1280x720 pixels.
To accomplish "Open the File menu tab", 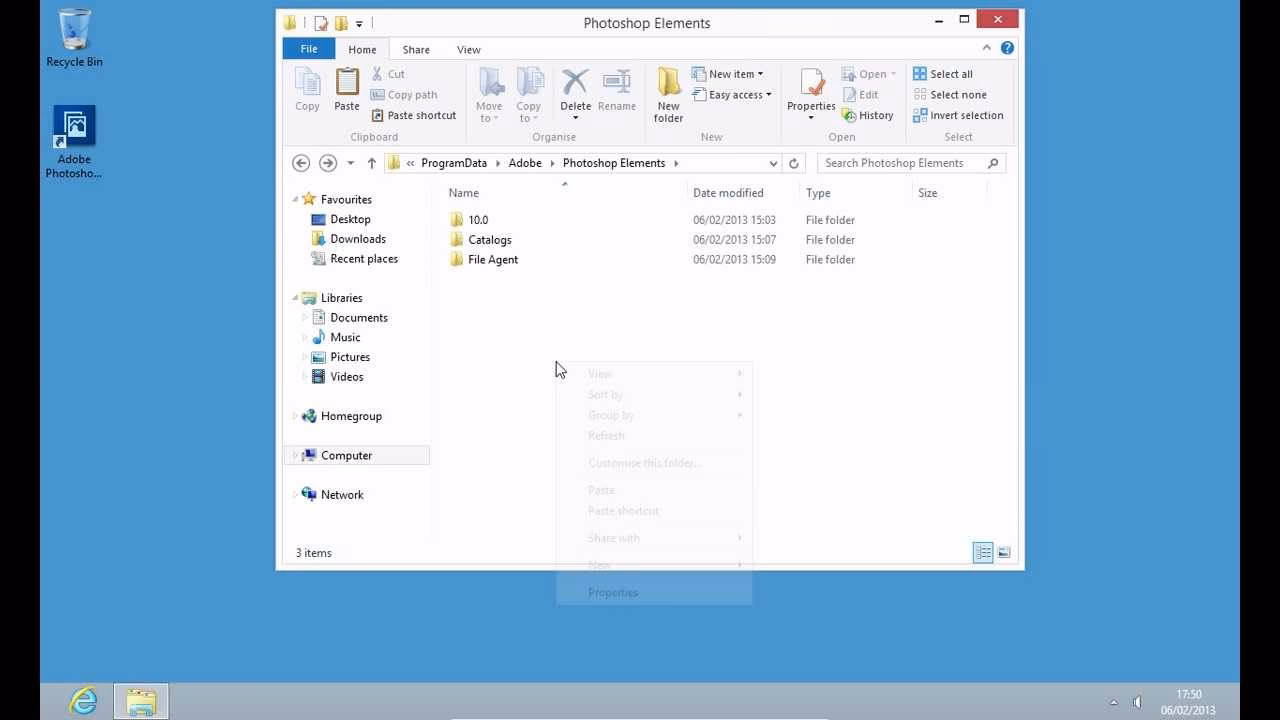I will tap(309, 49).
